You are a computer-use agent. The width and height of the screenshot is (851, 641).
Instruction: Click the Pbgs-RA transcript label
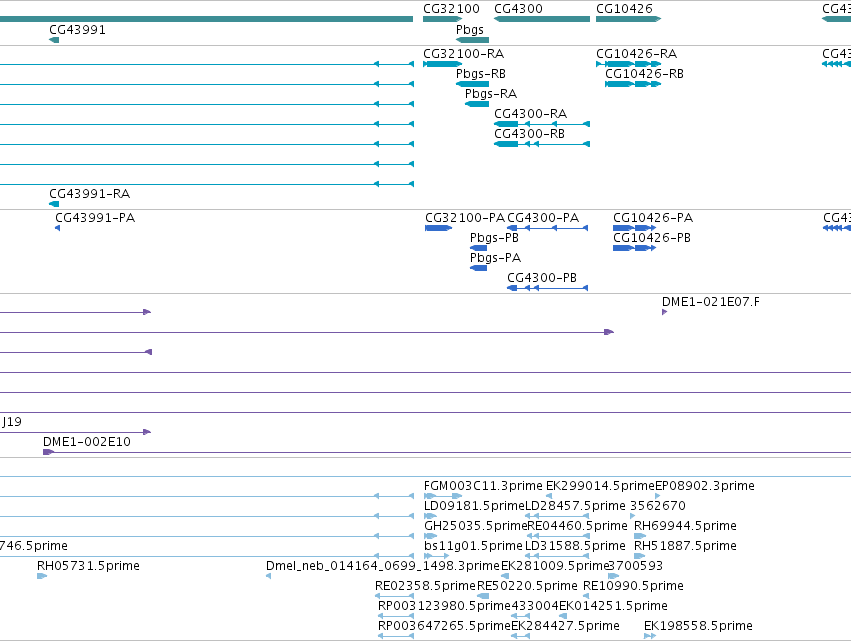coord(491,94)
